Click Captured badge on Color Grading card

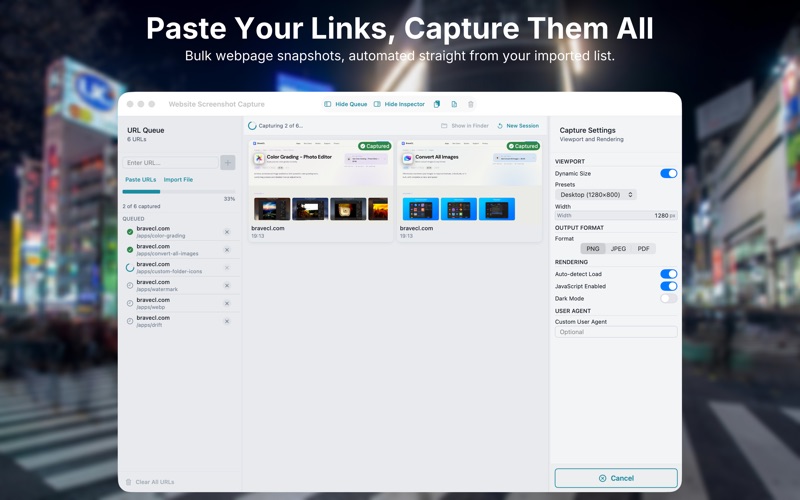pos(374,146)
